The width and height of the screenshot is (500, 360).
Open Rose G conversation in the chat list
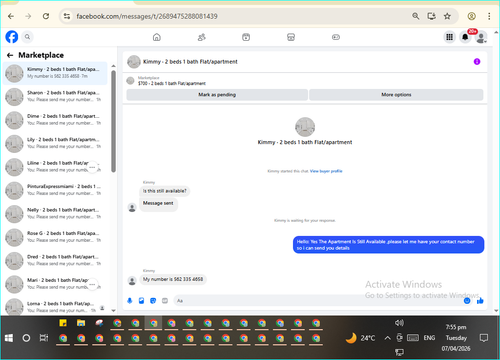55,237
